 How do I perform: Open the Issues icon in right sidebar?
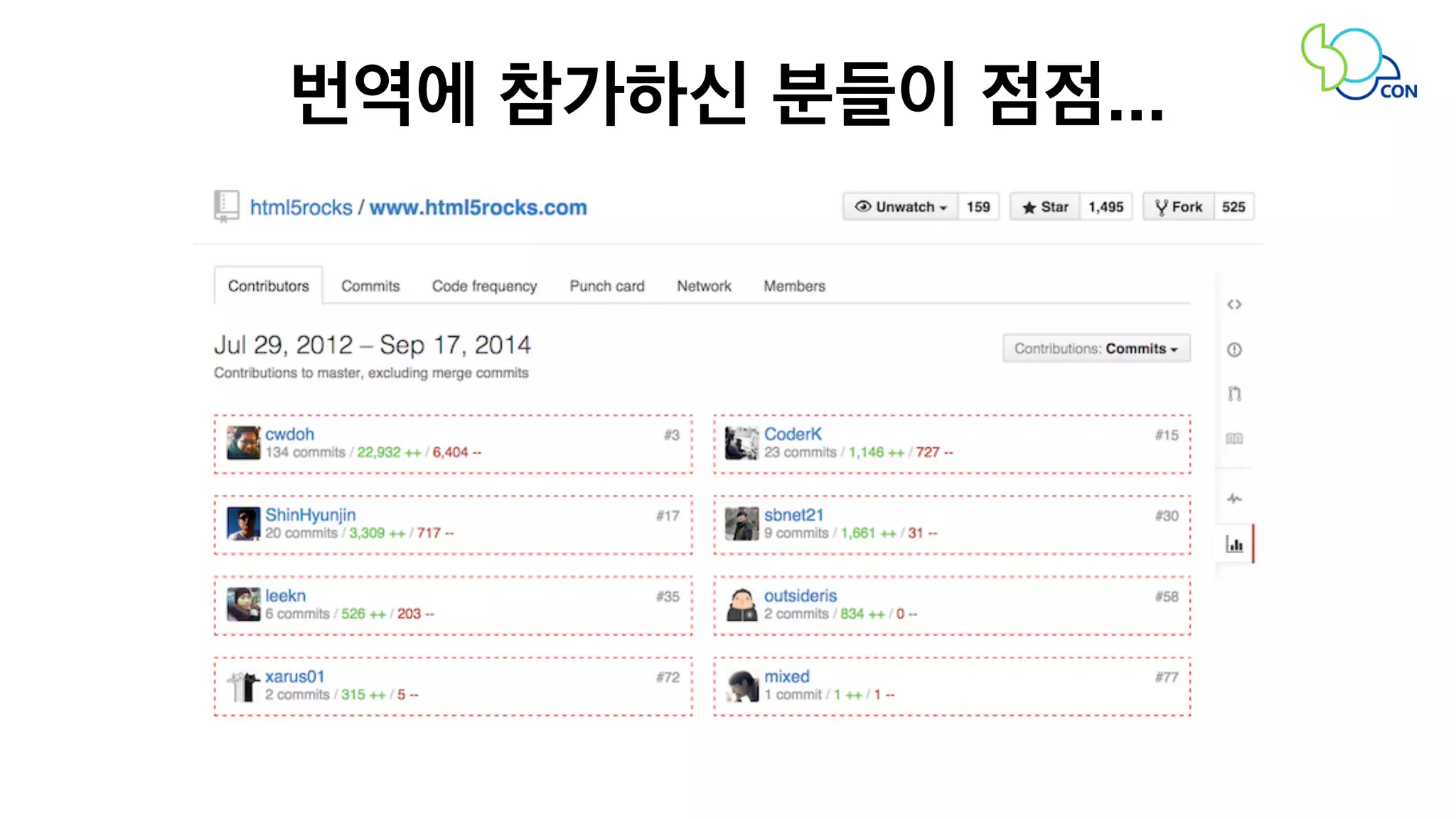tap(1234, 350)
